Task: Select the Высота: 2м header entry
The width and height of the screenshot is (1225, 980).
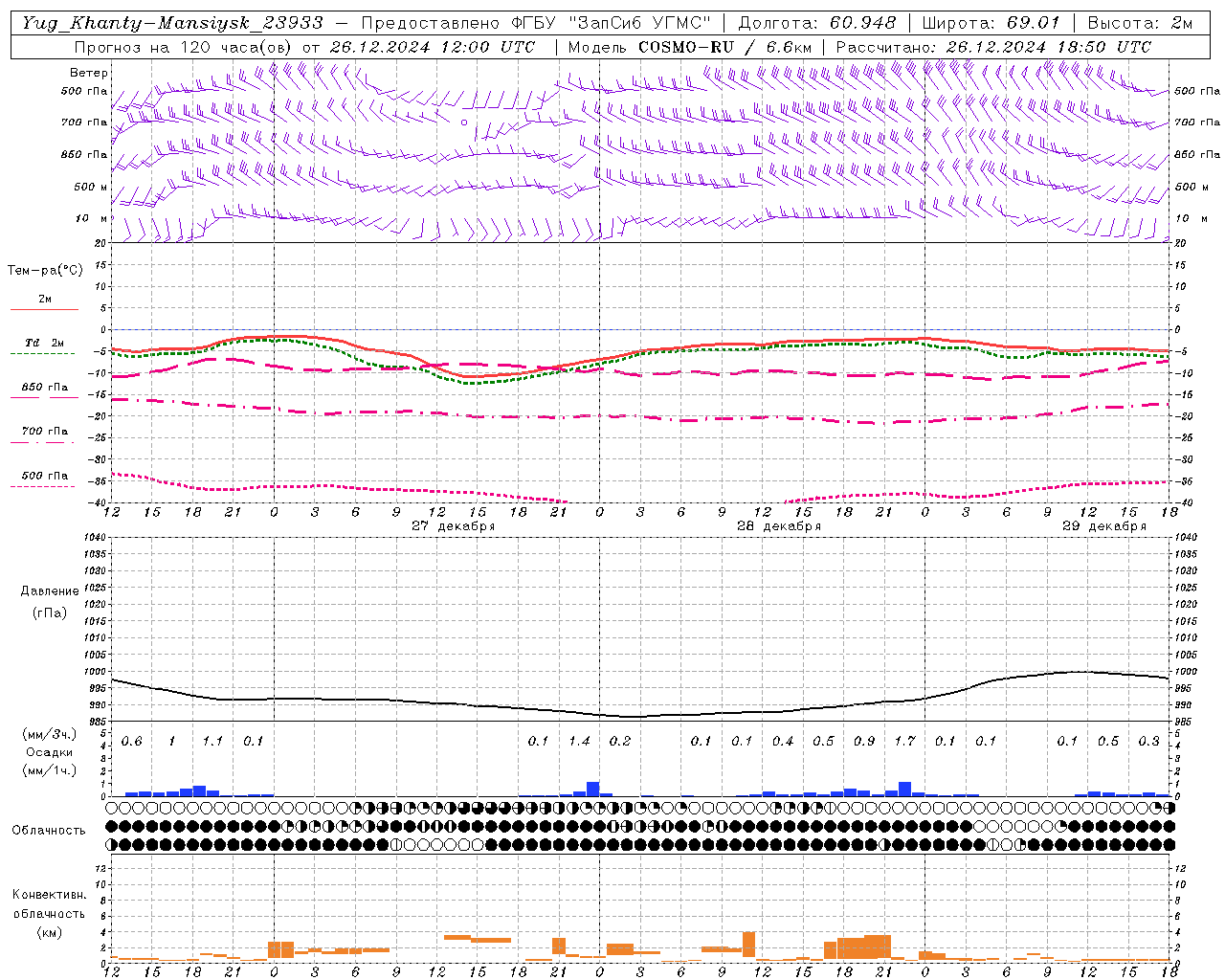Action: click(x=1140, y=22)
